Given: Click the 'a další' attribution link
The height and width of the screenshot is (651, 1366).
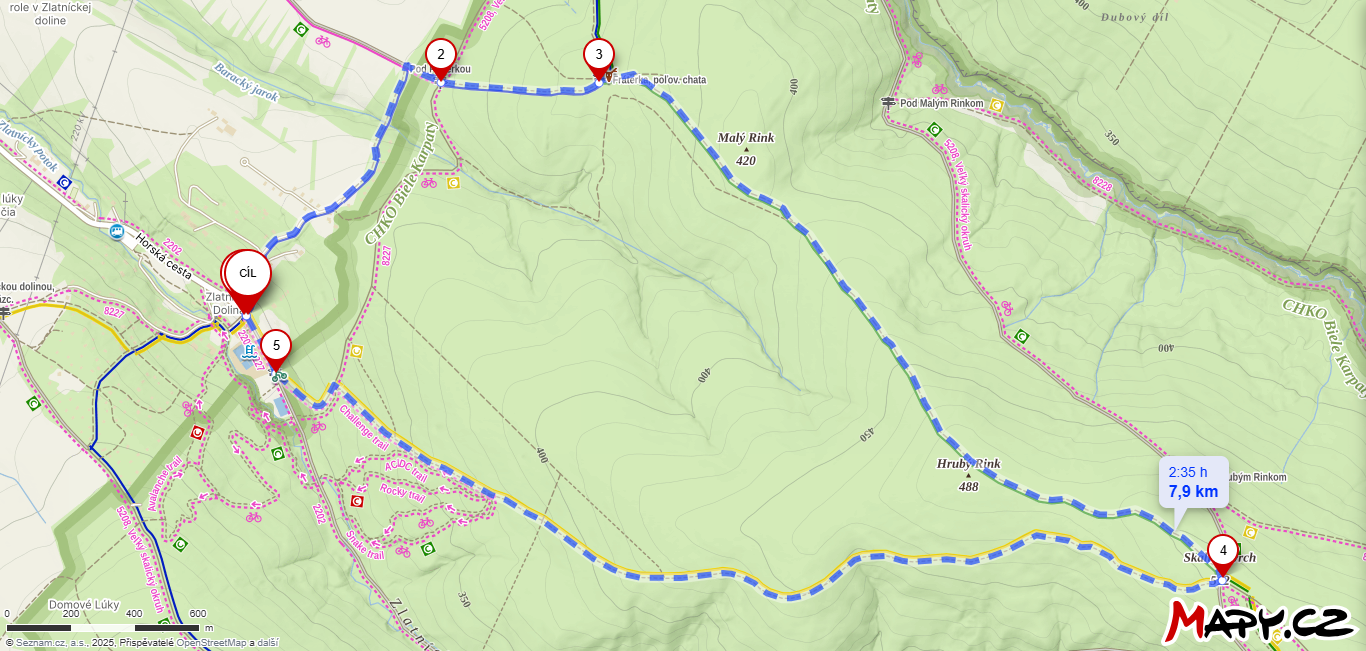Looking at the screenshot, I should 265,643.
